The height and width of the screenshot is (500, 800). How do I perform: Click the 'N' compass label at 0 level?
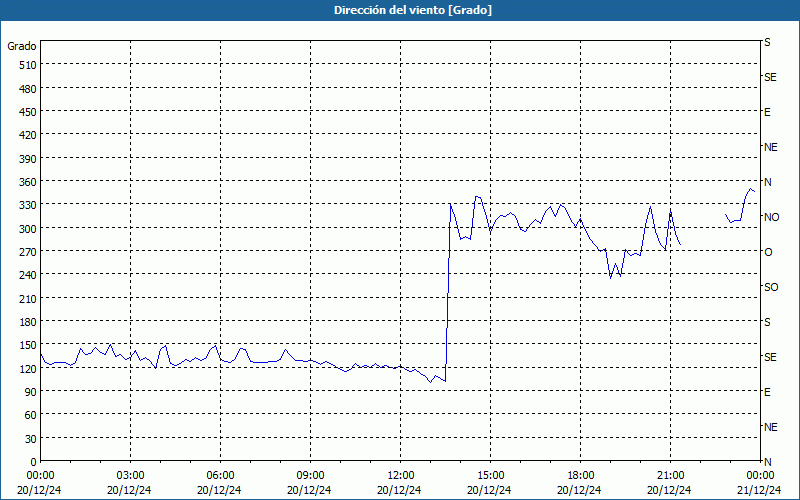pyautogui.click(x=767, y=462)
